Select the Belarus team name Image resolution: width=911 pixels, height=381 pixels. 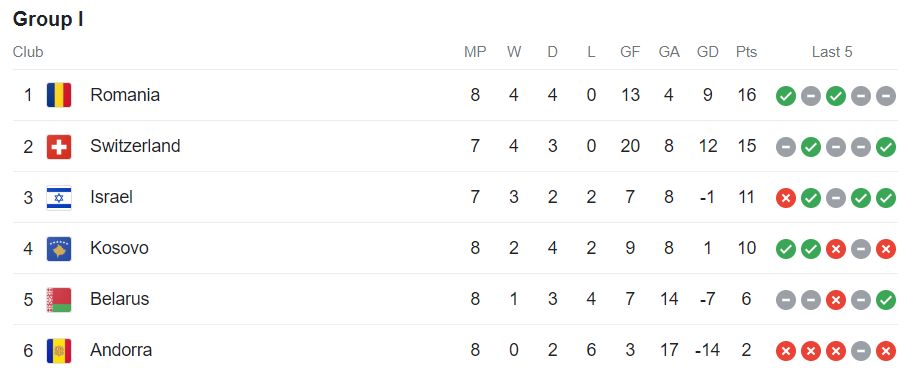tap(120, 299)
